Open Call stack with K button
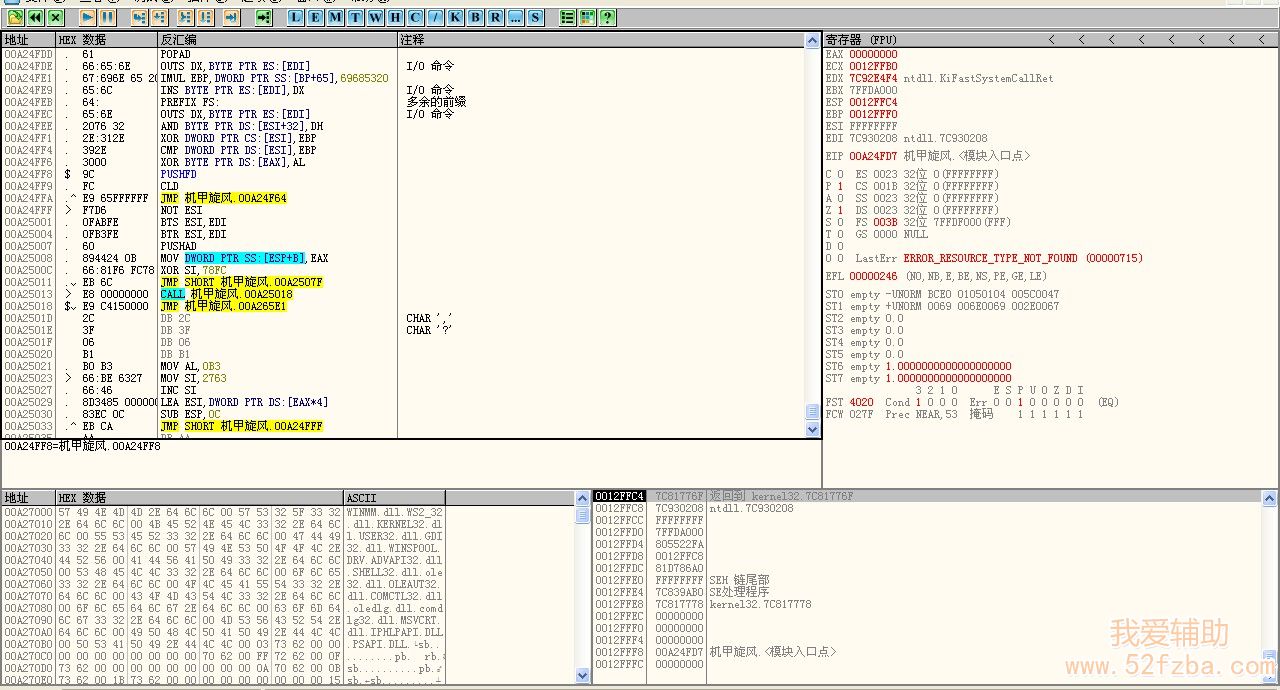 pyautogui.click(x=456, y=17)
